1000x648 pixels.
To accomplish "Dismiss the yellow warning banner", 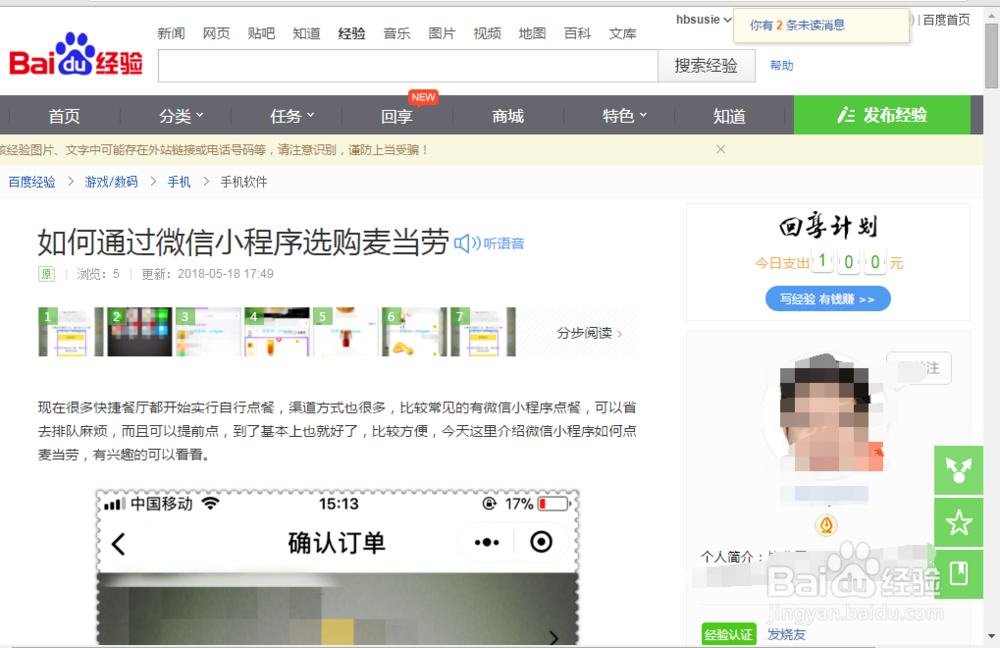I will 720,149.
